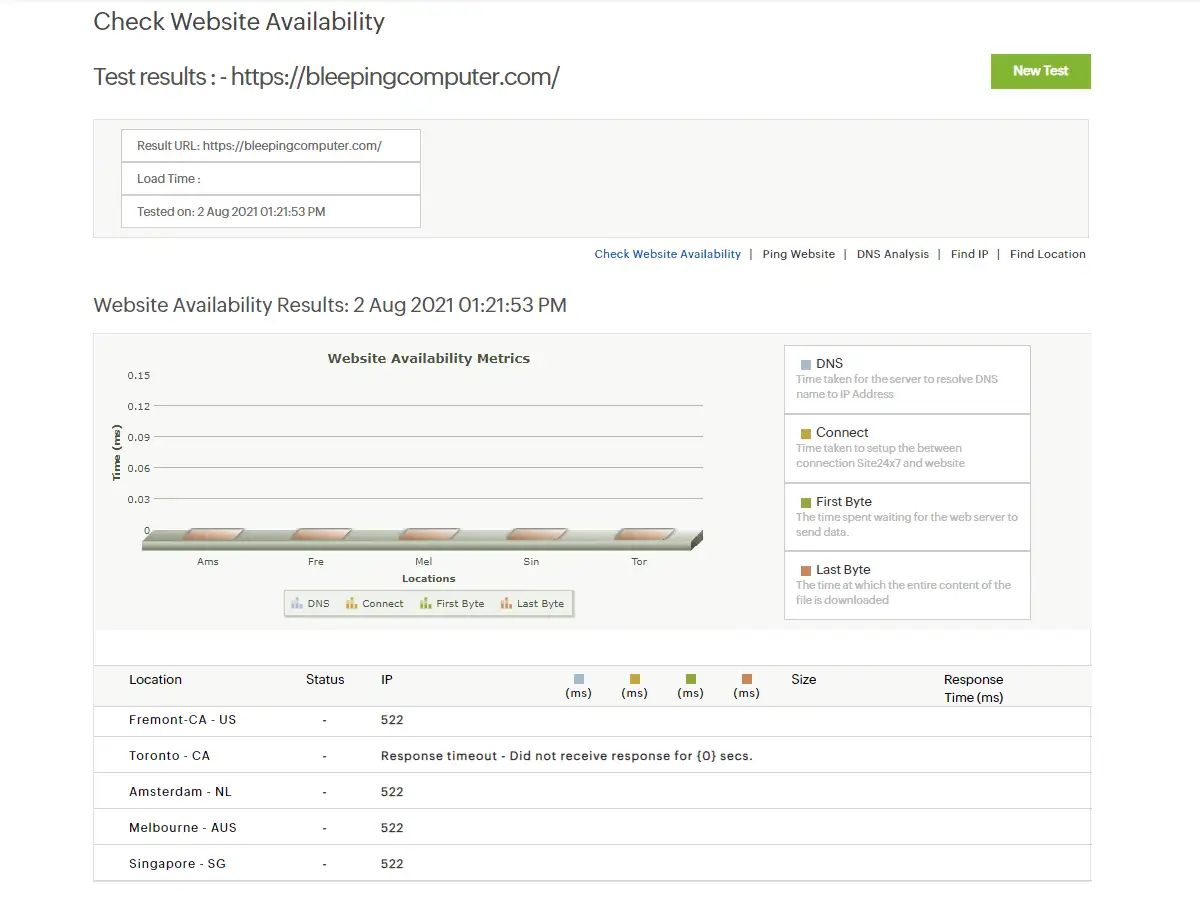Open the Ping Website link
Image resolution: width=1200 pixels, height=906 pixels.
coord(798,254)
